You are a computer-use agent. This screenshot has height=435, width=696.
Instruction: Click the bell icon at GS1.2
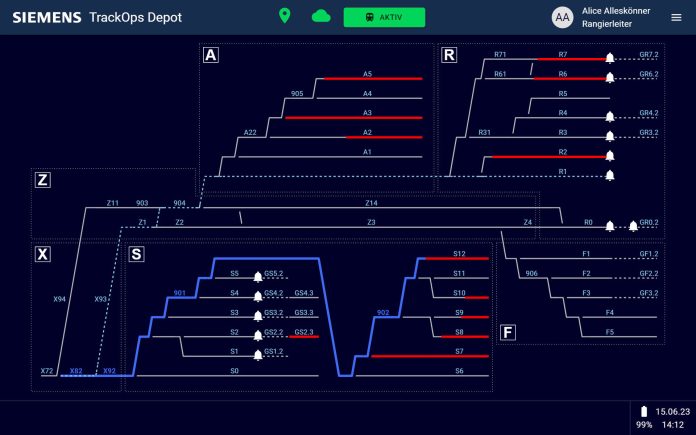pos(258,355)
